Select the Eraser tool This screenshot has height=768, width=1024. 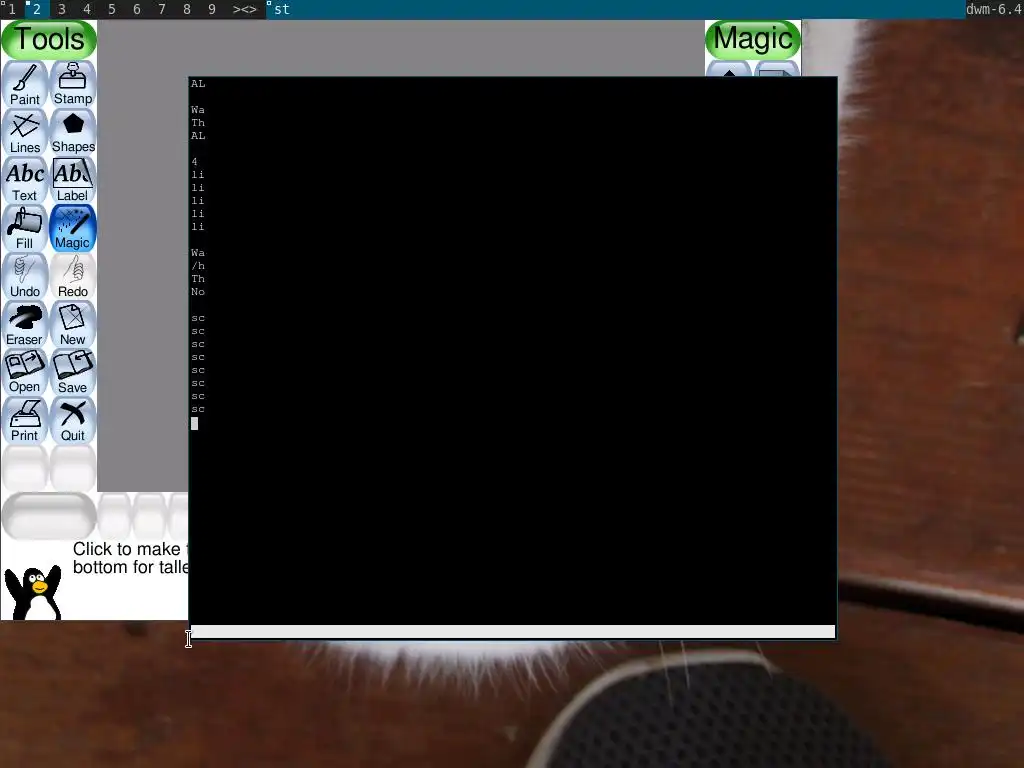(x=25, y=325)
